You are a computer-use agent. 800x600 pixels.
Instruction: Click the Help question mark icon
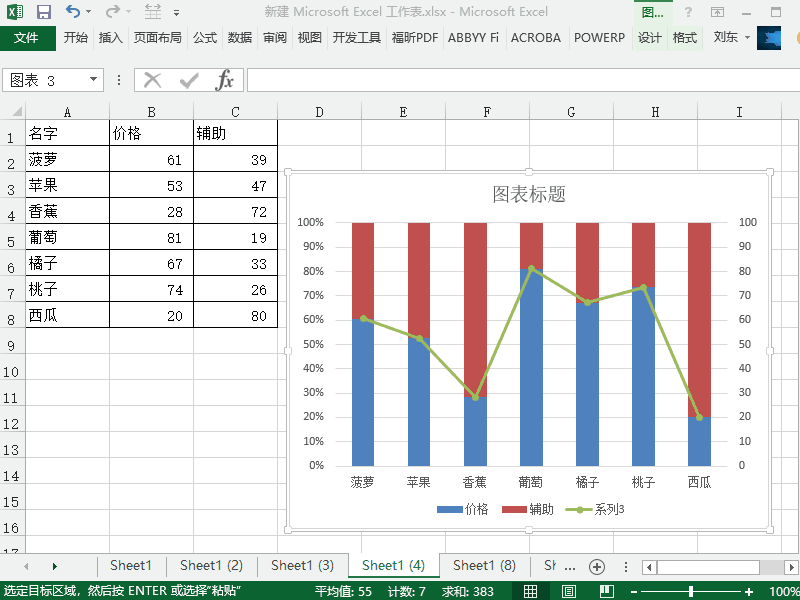688,12
